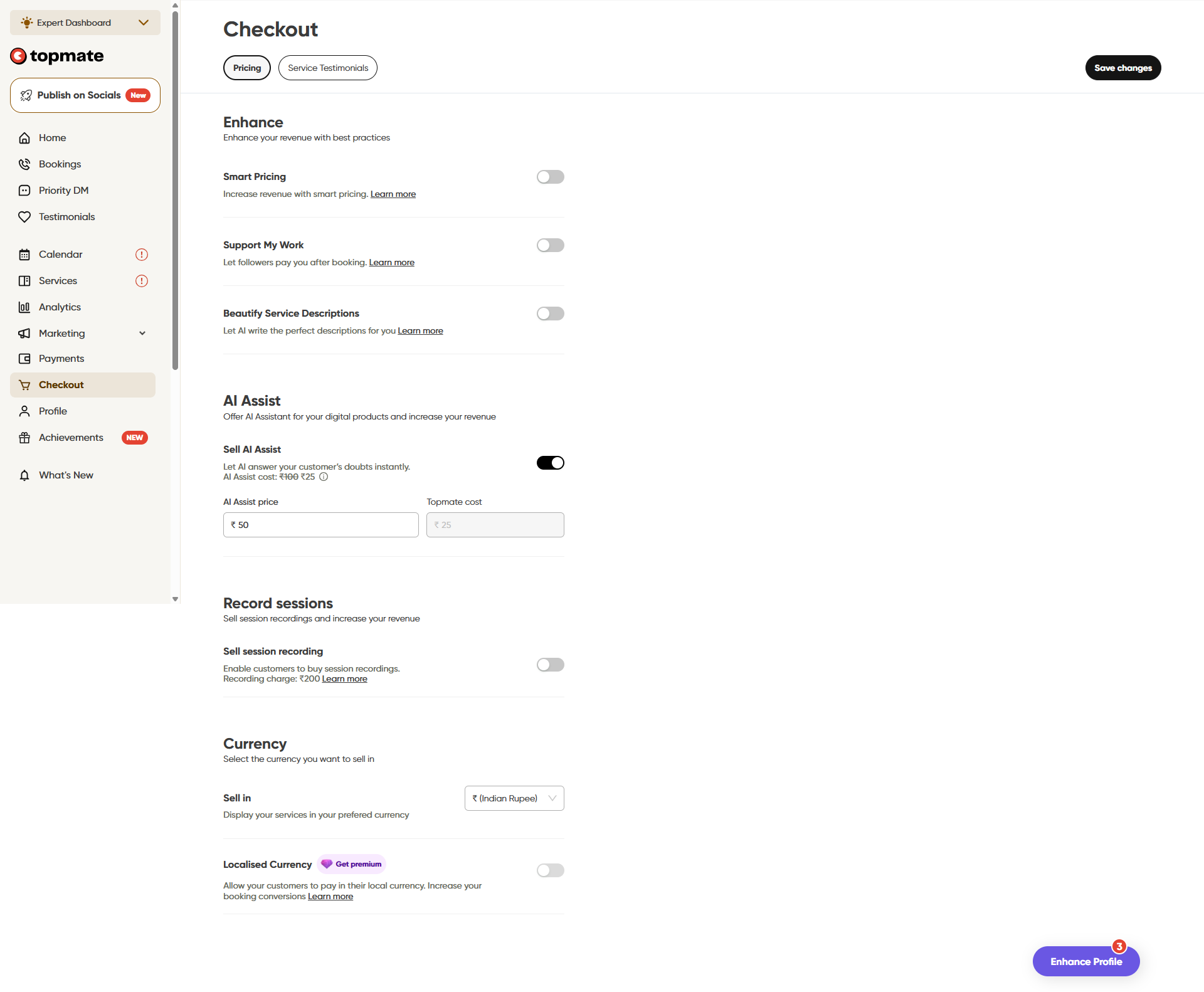Click the Calendar warning alert icon
The width and height of the screenshot is (1204, 992).
[x=142, y=255]
